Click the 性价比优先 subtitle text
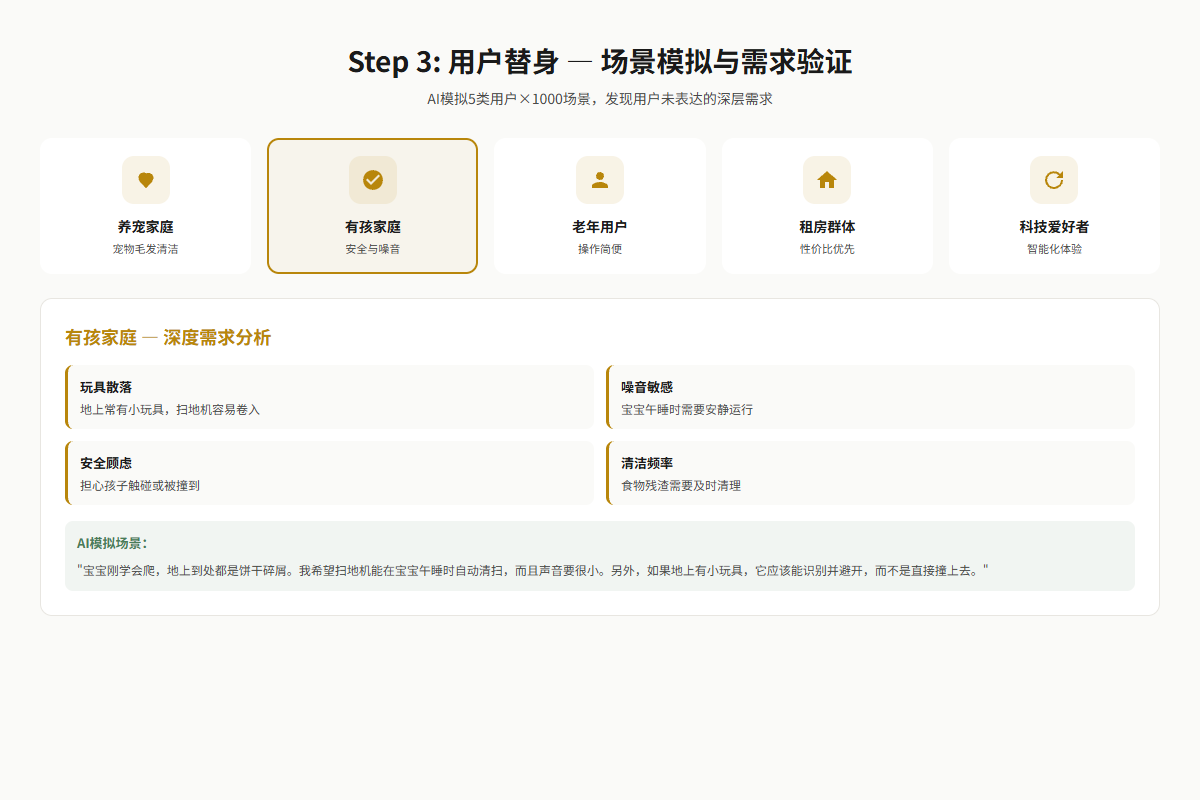 pyautogui.click(x=827, y=249)
